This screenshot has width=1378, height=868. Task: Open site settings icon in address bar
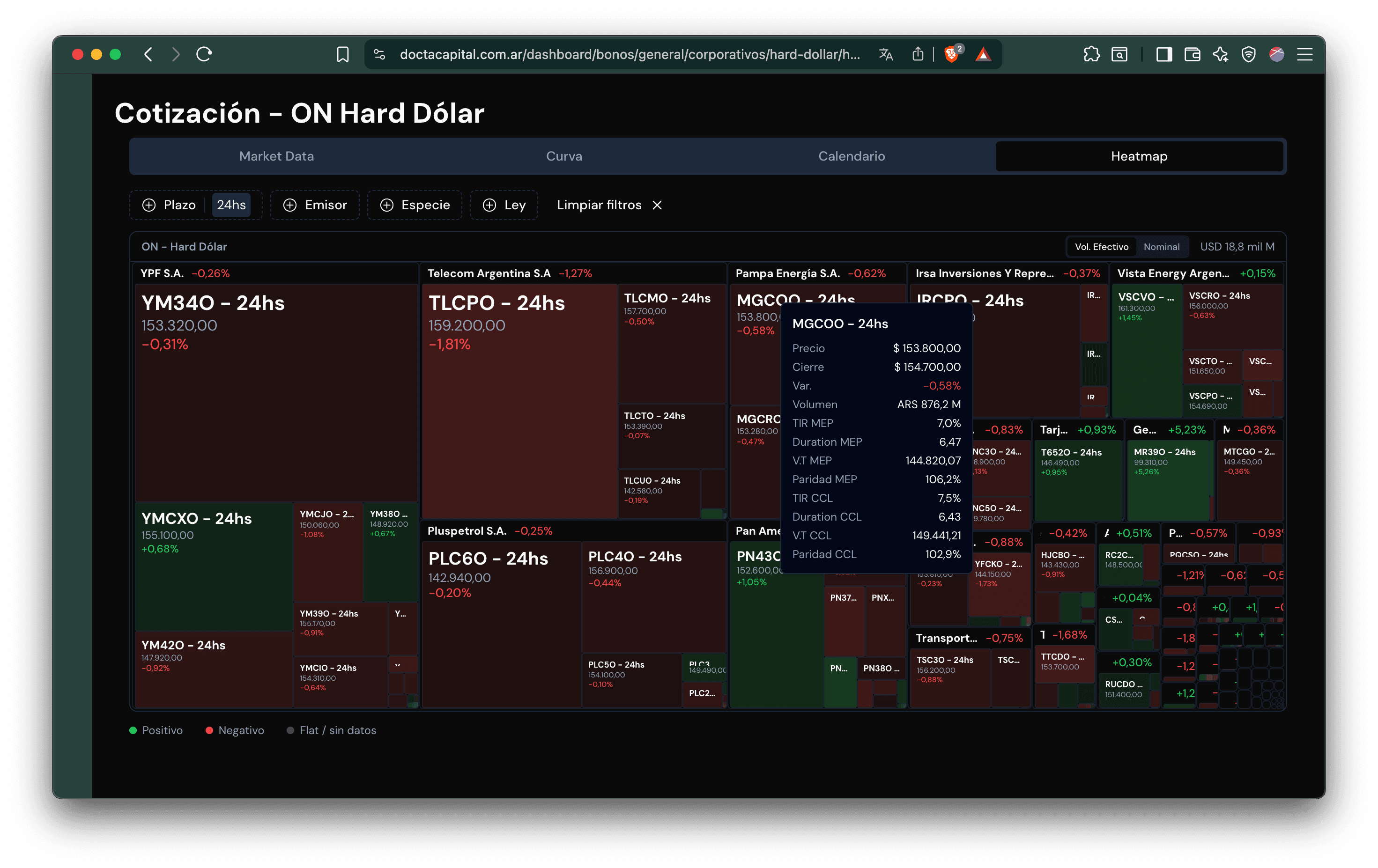(379, 54)
